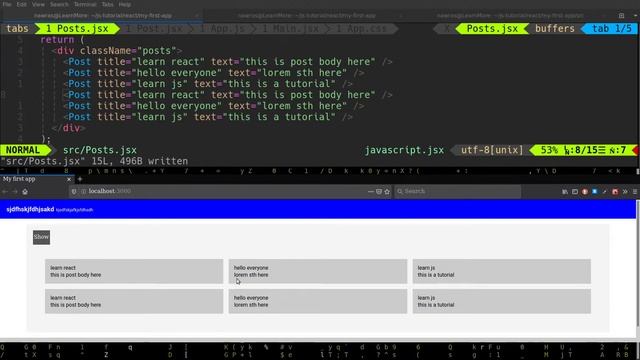640x360 pixels.
Task: Click first learn react post card
Action: 134,271
